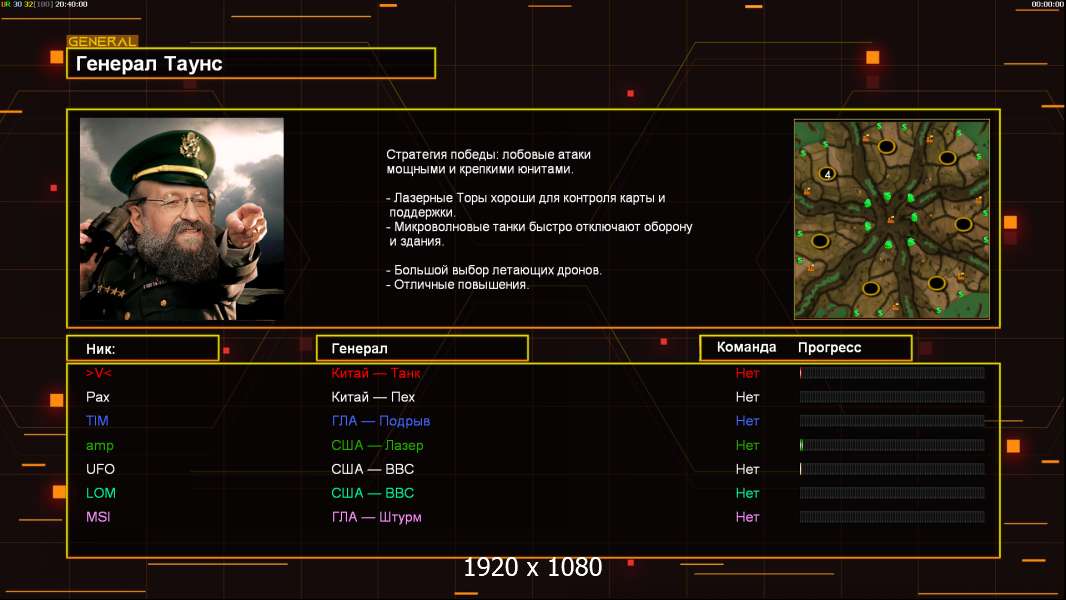Screen dimensions: 1066x600
Task: Select start position 4 on the map
Action: 827,174
